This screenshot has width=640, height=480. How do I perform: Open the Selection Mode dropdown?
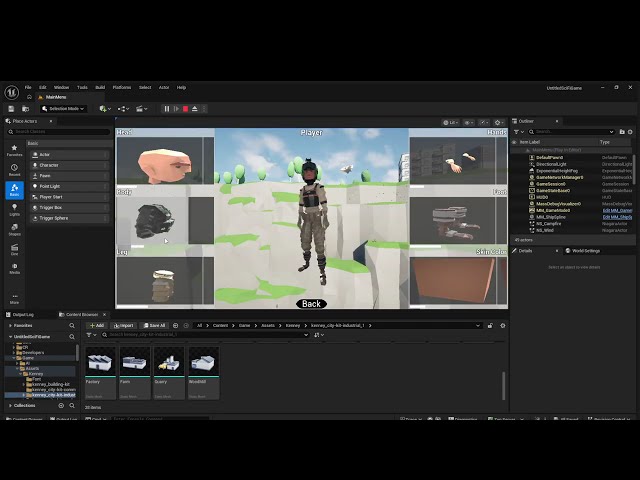(63, 109)
